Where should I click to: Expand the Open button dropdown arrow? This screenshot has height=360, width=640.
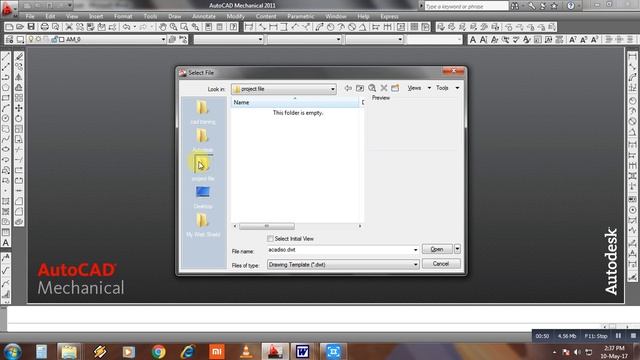click(x=457, y=249)
